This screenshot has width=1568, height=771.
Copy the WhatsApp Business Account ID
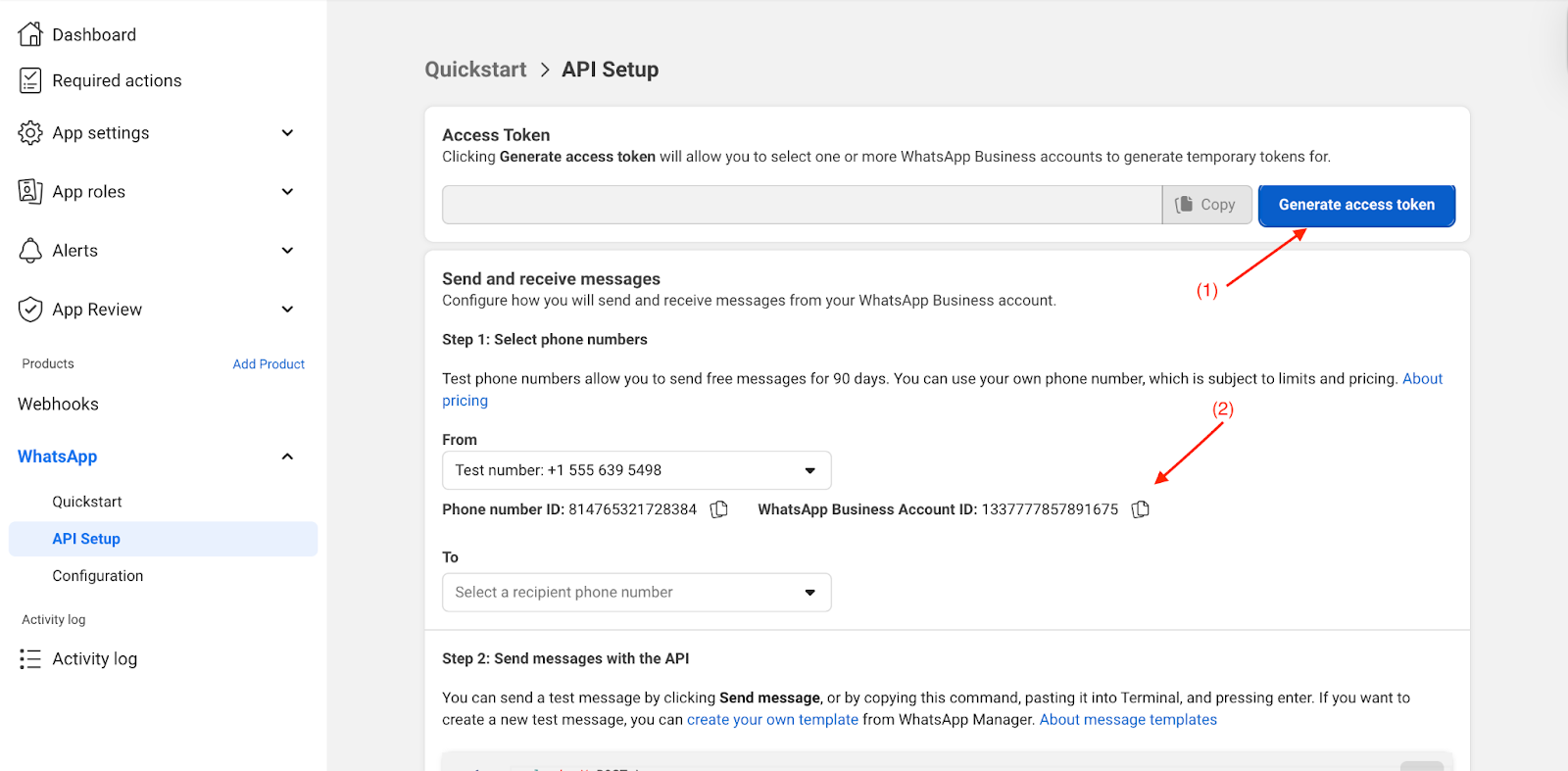tap(1141, 509)
